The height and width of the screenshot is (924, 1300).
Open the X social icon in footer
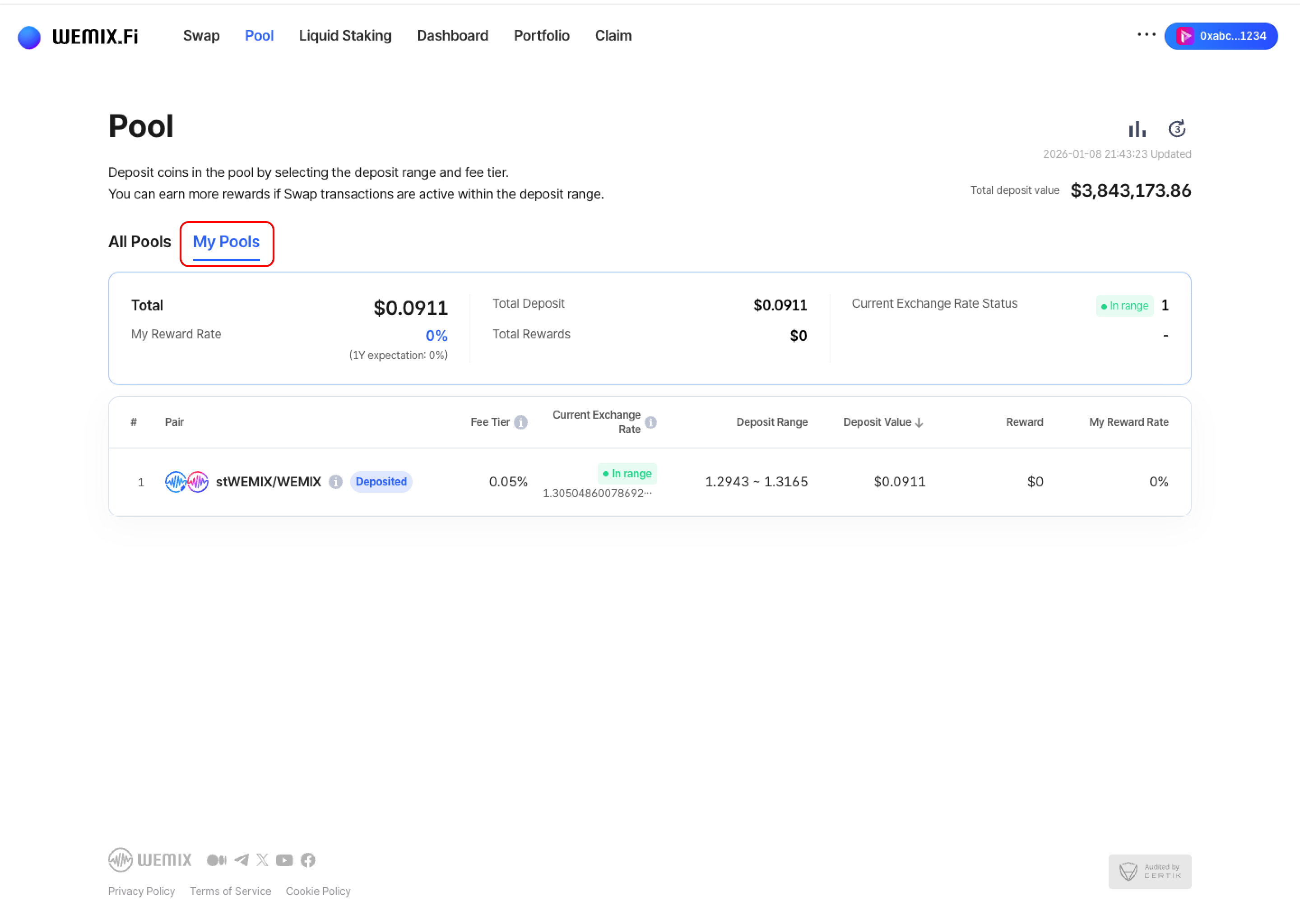(262, 859)
